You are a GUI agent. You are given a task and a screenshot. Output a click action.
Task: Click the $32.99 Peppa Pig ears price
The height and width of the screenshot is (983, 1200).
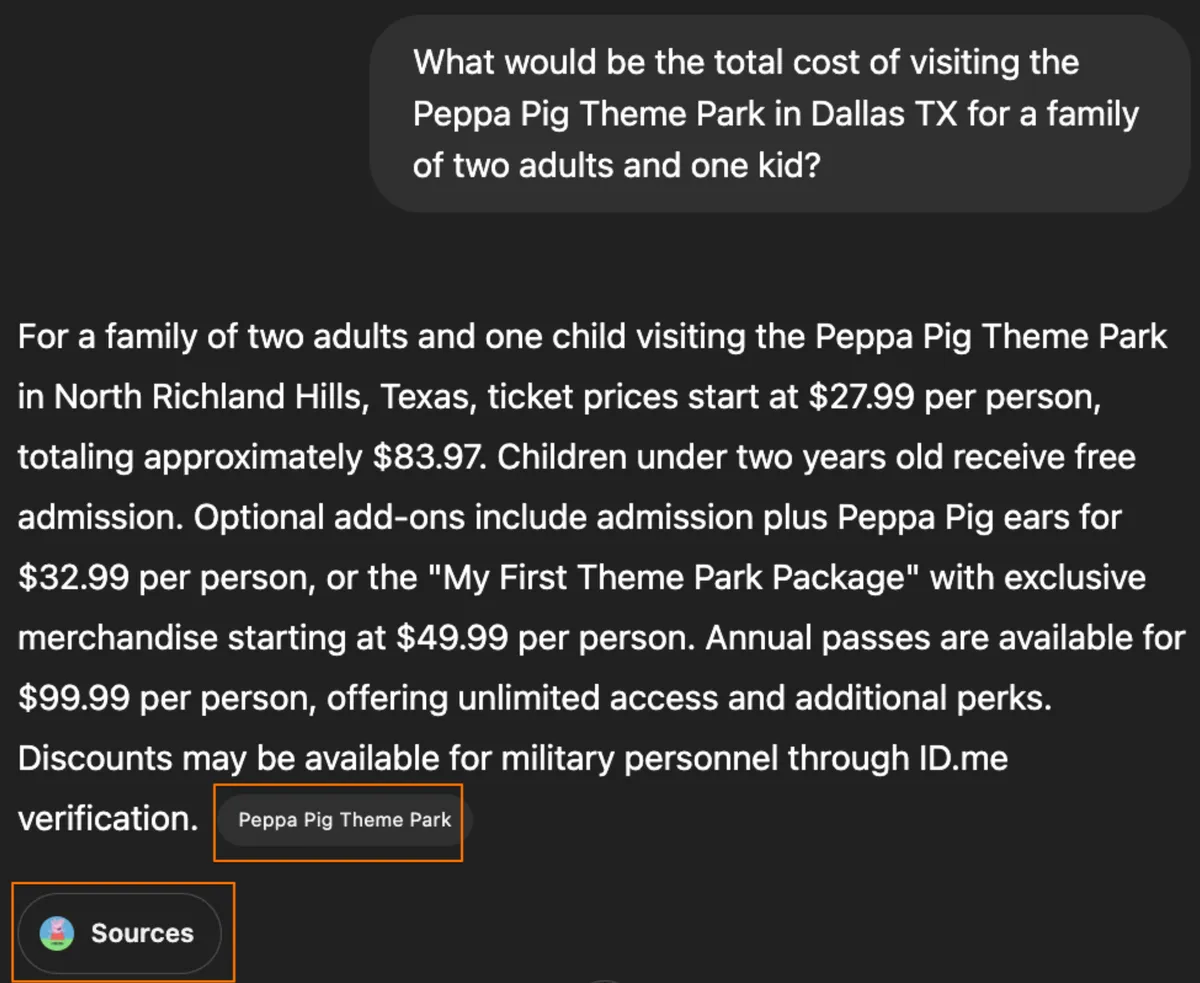[x=73, y=578]
